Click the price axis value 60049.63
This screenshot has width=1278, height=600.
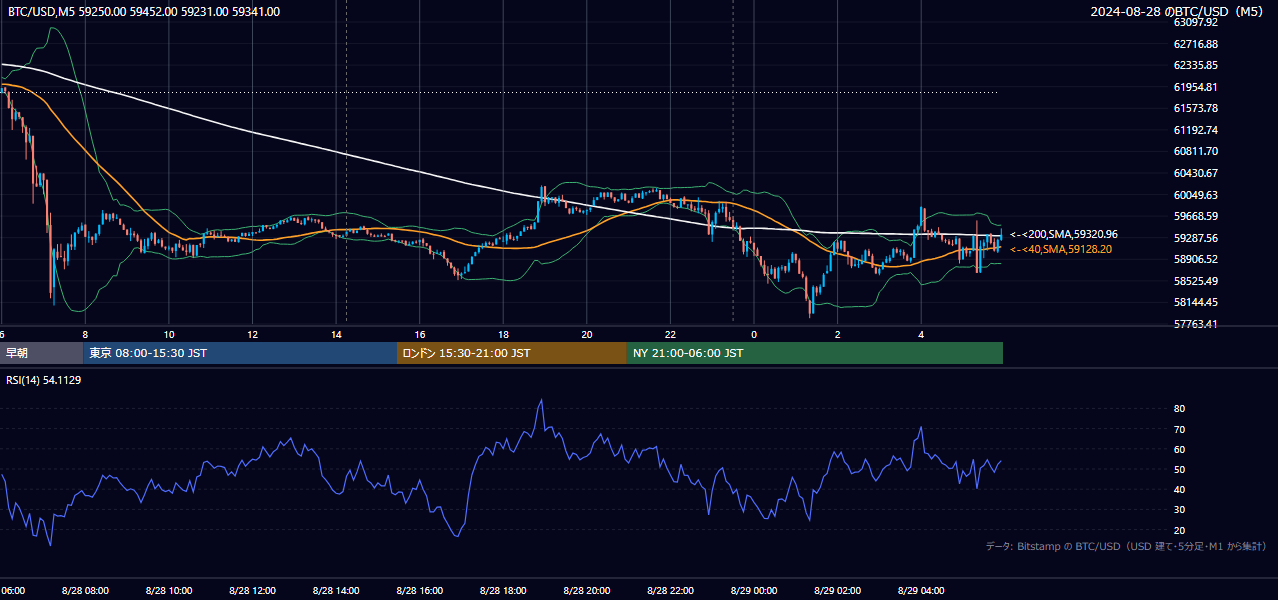1196,195
